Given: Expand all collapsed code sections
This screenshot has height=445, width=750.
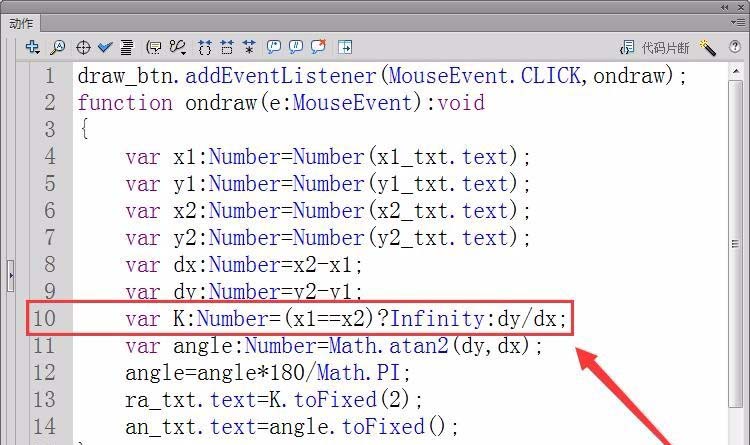Looking at the screenshot, I should tap(249, 47).
